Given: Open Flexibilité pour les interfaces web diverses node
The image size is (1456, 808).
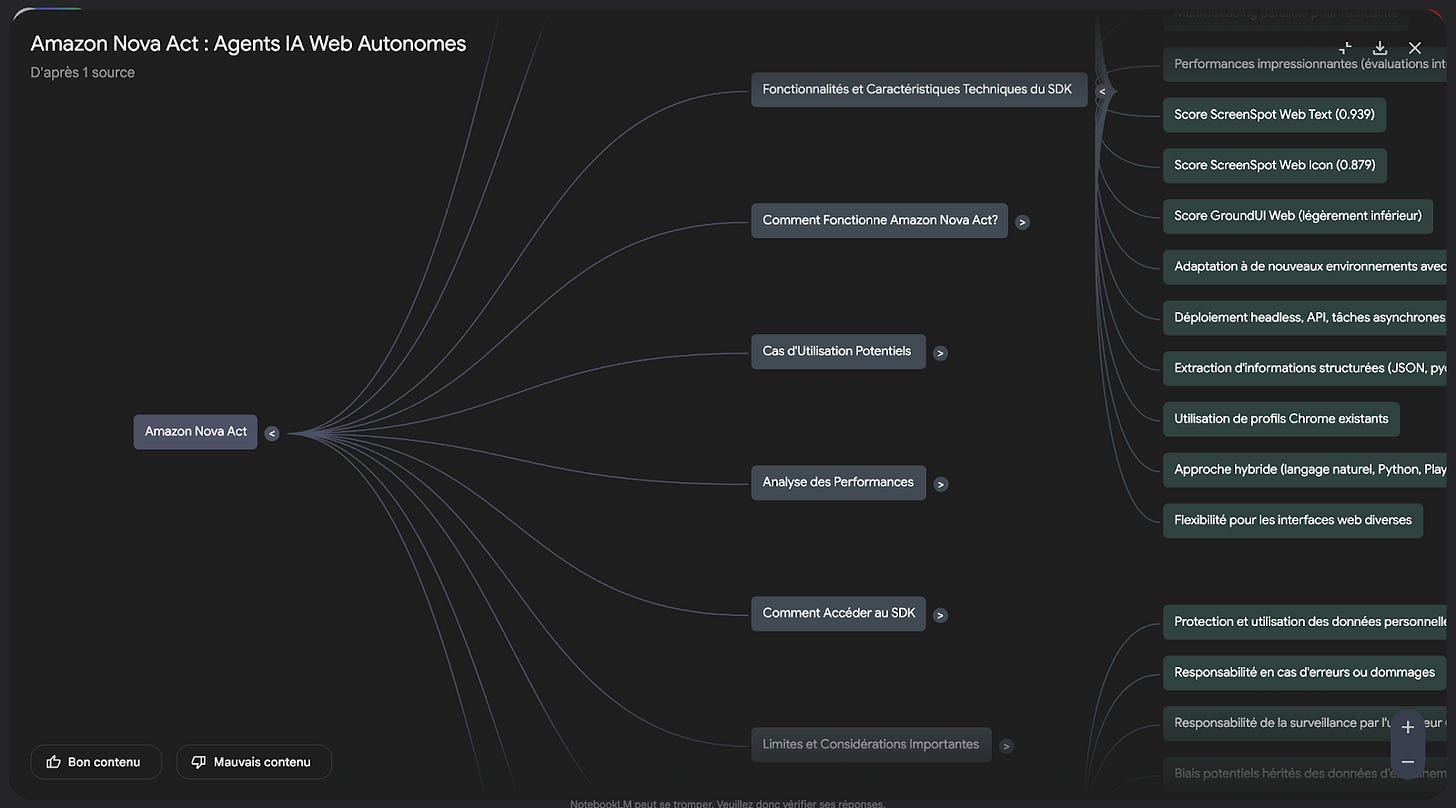Looking at the screenshot, I should [x=1293, y=520].
